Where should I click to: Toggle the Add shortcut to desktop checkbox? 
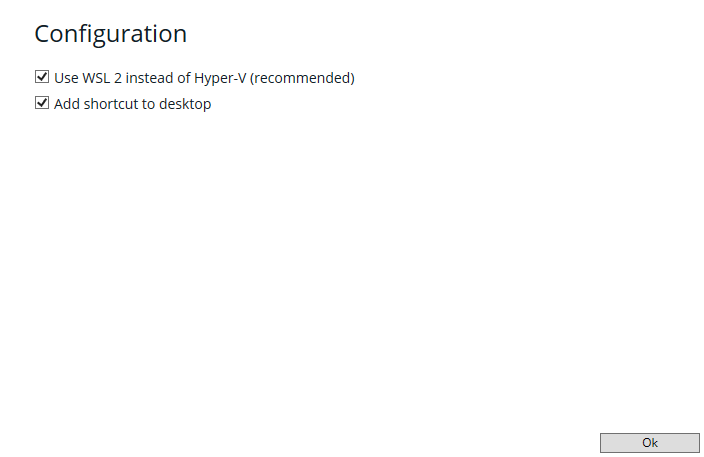(x=42, y=103)
